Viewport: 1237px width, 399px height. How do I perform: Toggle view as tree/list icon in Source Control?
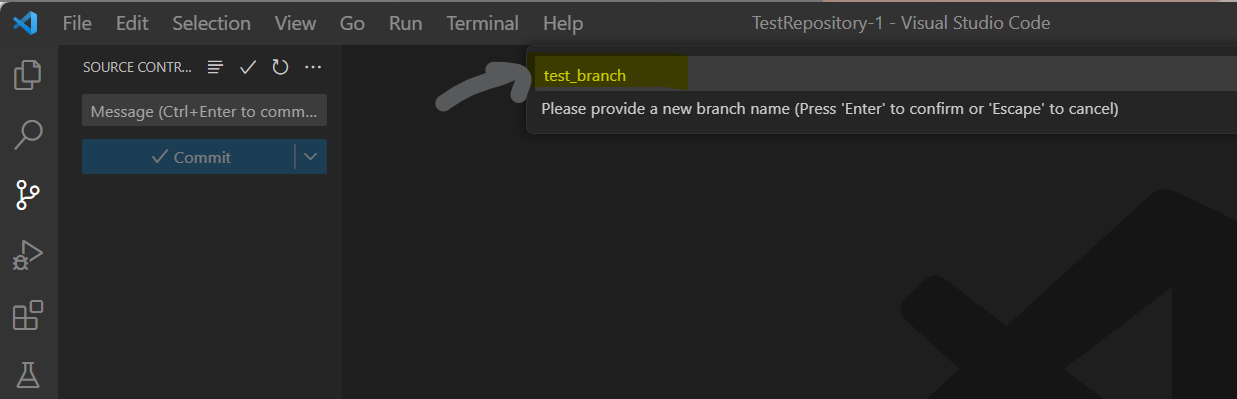(215, 67)
